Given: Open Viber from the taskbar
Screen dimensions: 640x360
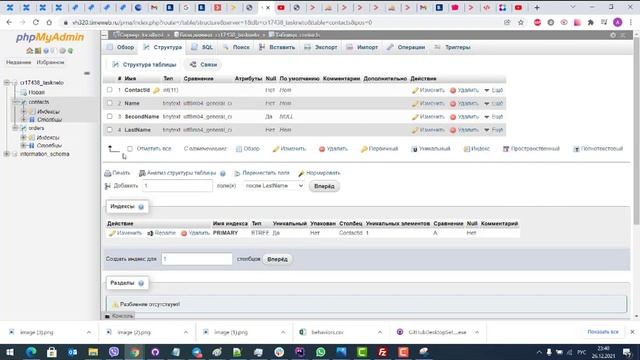Looking at the screenshot, I should [x=114, y=352].
